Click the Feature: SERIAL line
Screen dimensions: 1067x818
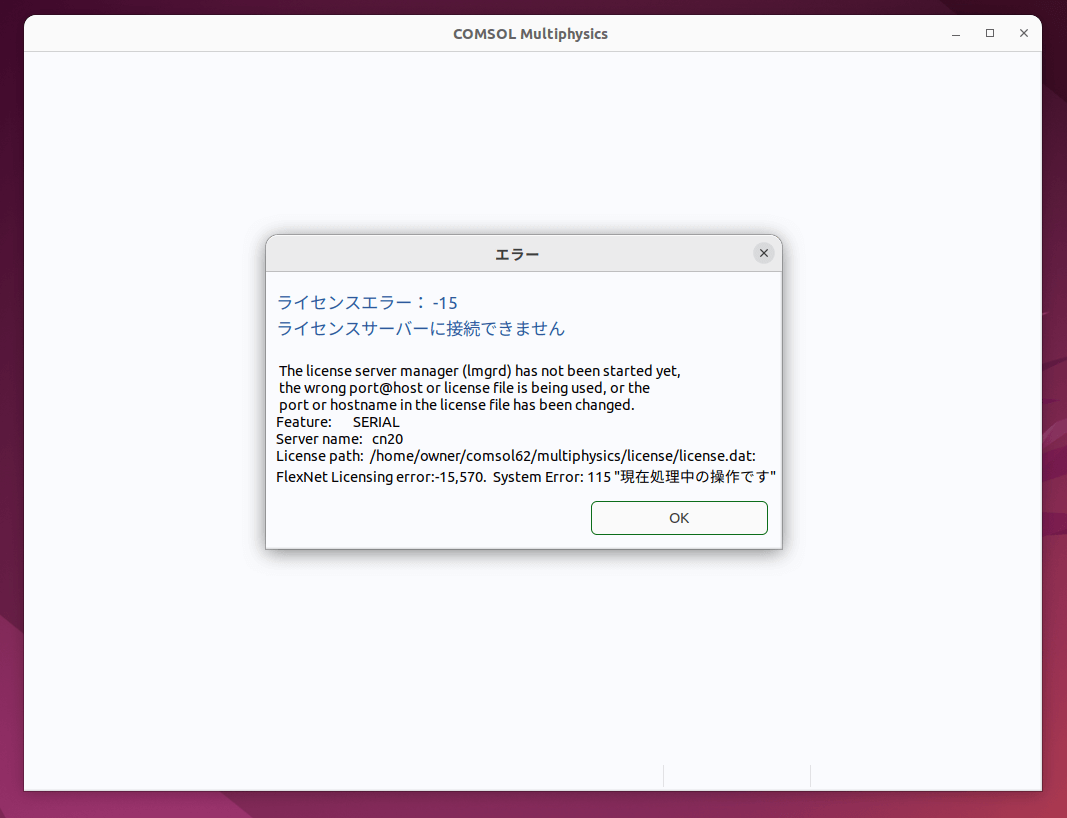pyautogui.click(x=338, y=422)
